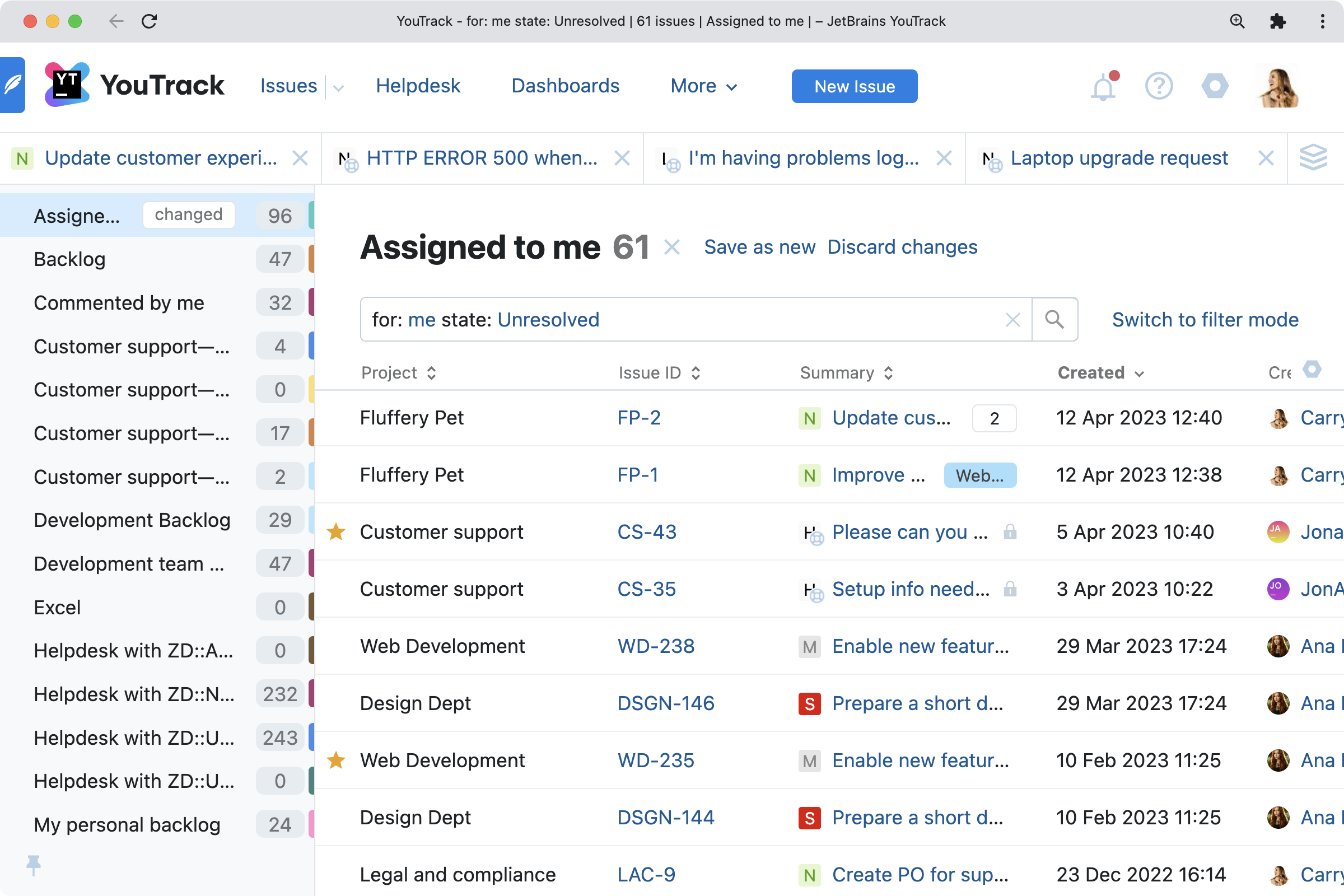Viewport: 1344px width, 896px height.
Task: Click Switch to filter mode
Action: [x=1205, y=319]
